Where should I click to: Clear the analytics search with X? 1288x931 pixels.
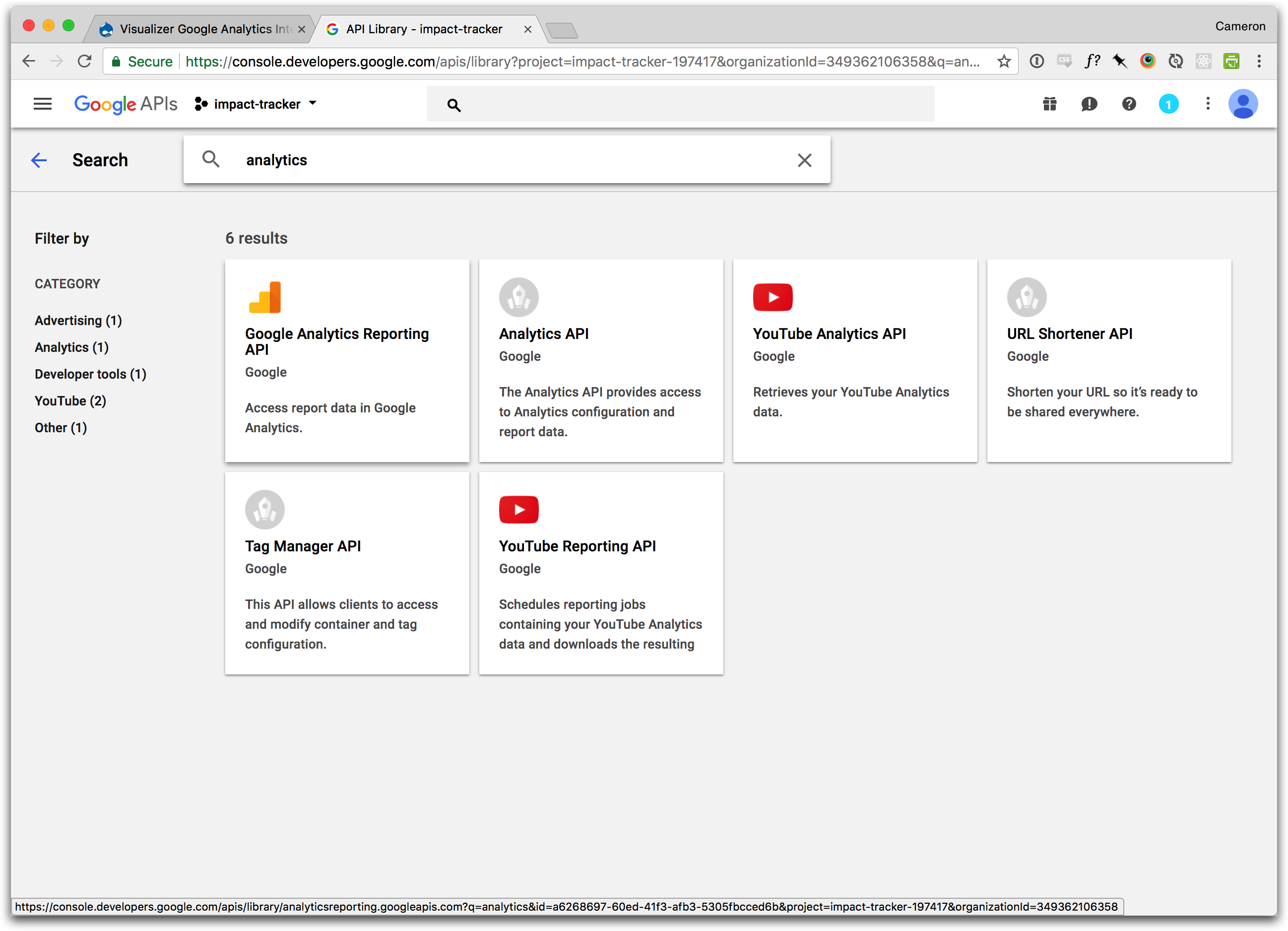pyautogui.click(x=804, y=160)
